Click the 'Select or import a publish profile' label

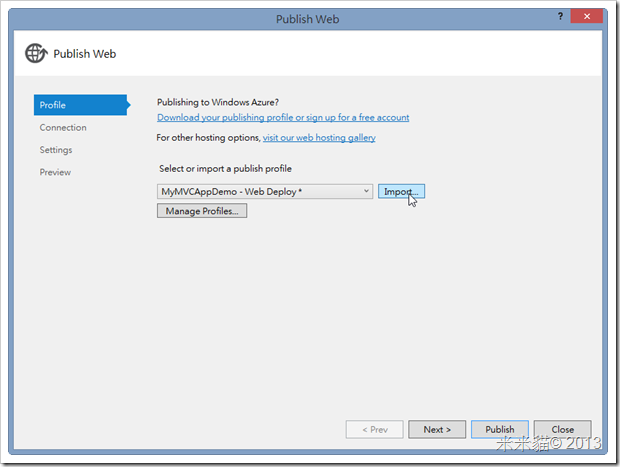[x=225, y=168]
